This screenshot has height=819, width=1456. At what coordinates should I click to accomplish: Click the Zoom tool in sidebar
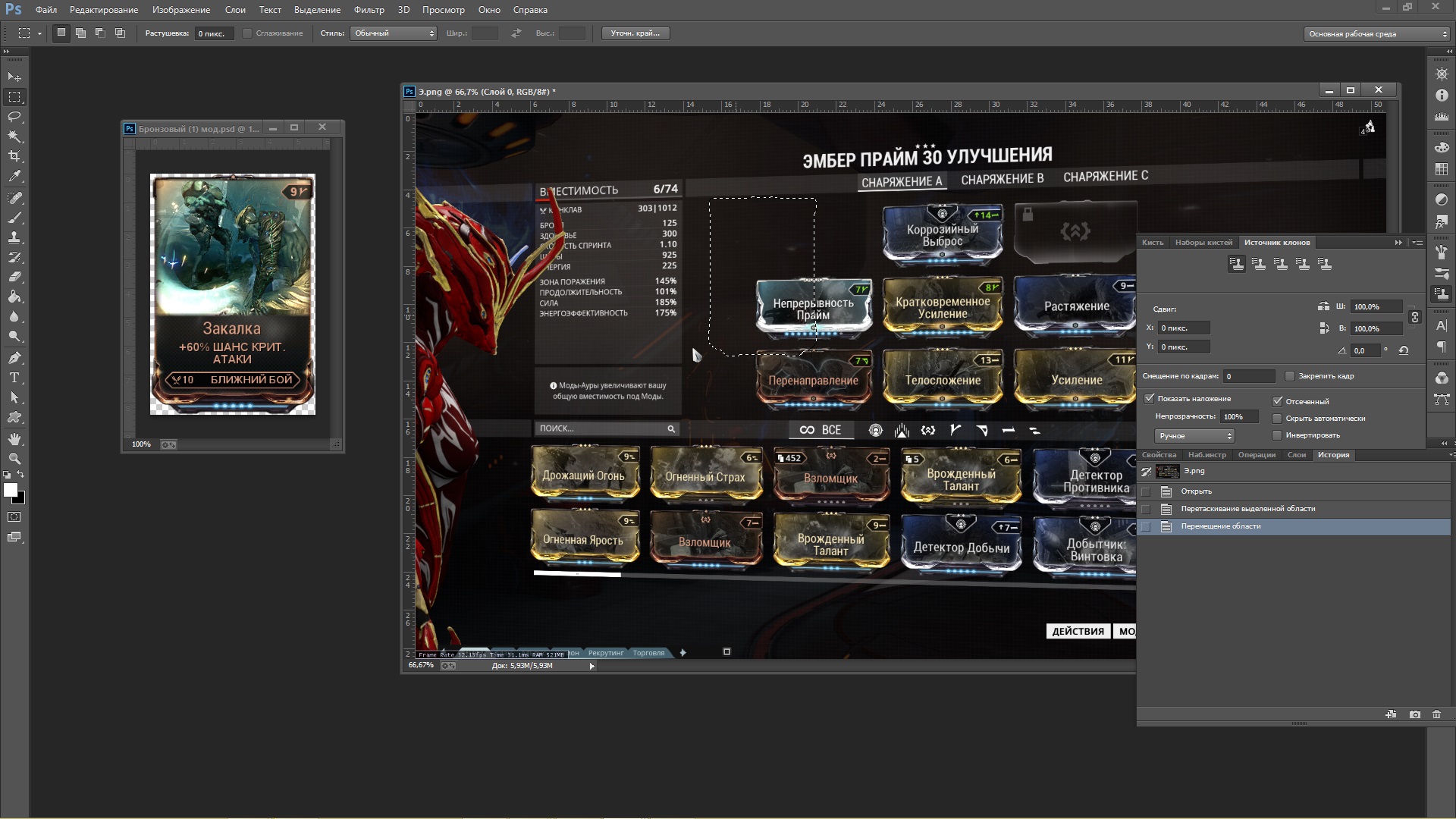coord(14,457)
